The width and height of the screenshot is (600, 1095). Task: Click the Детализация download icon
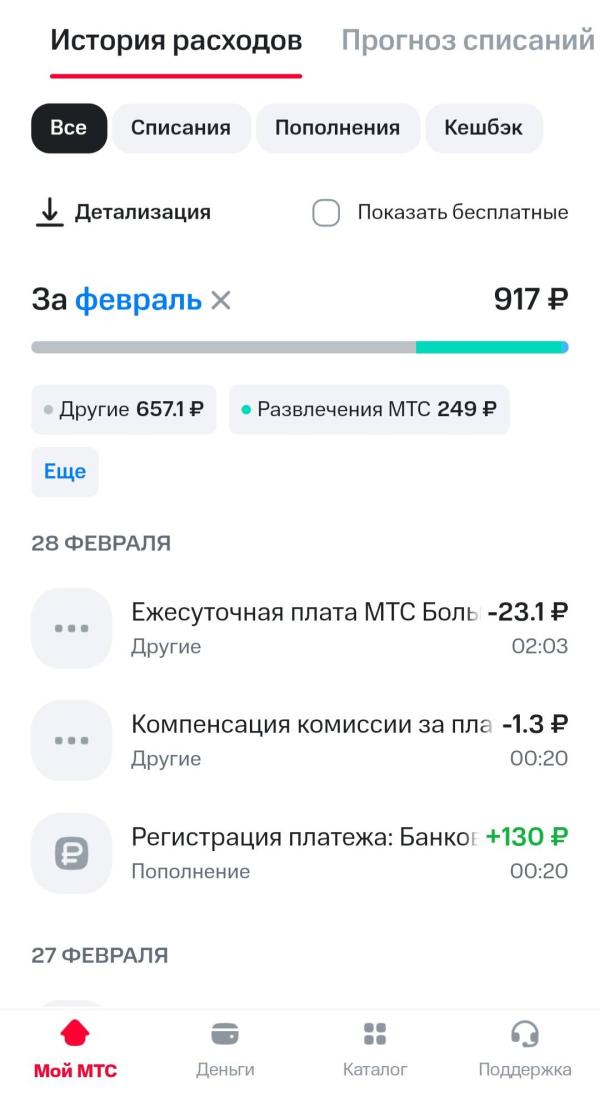pos(49,212)
